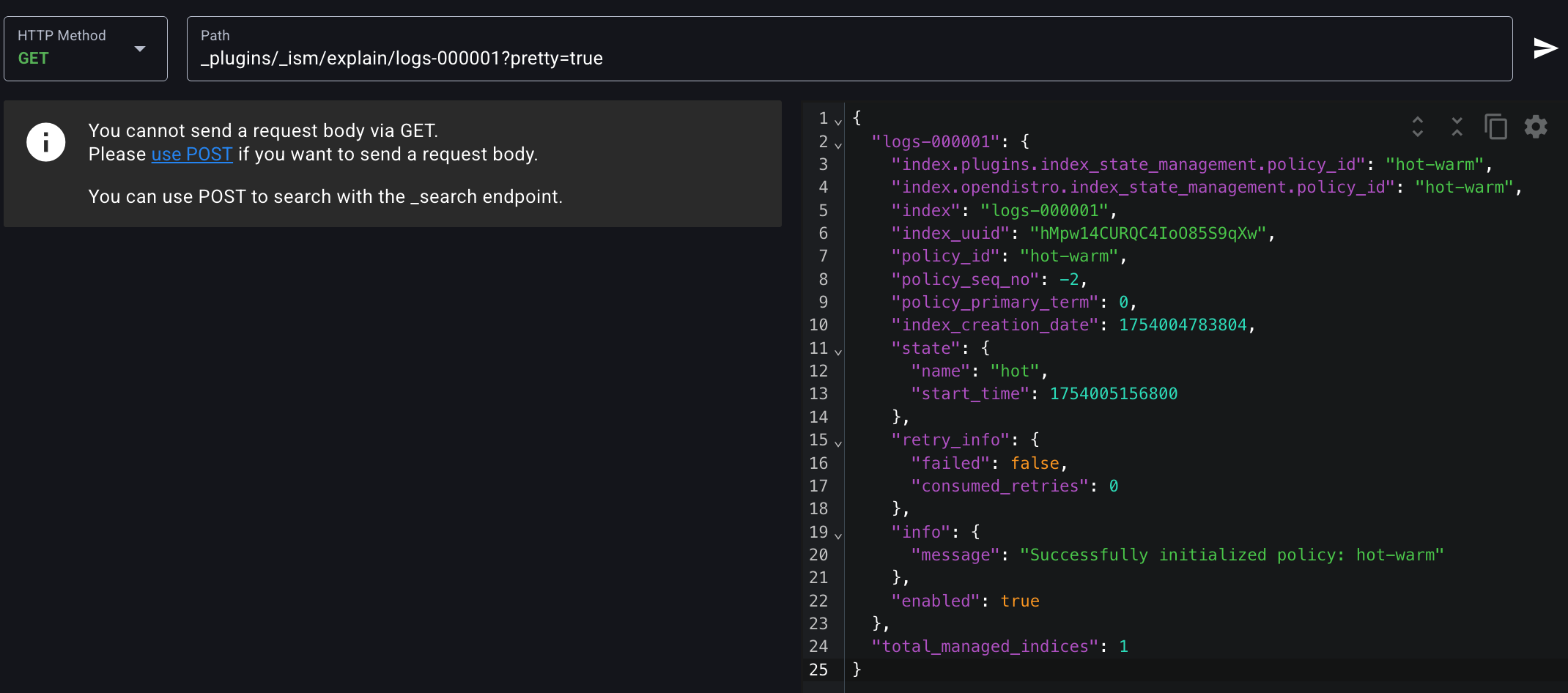1568x693 pixels.
Task: Send the request with the arrow icon
Action: pos(1545,48)
